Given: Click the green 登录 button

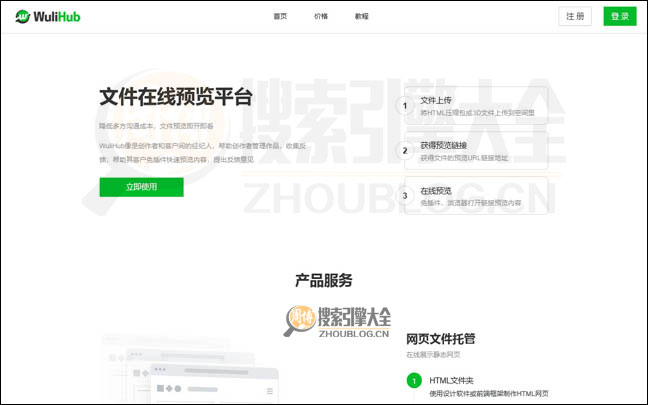Looking at the screenshot, I should (620, 16).
